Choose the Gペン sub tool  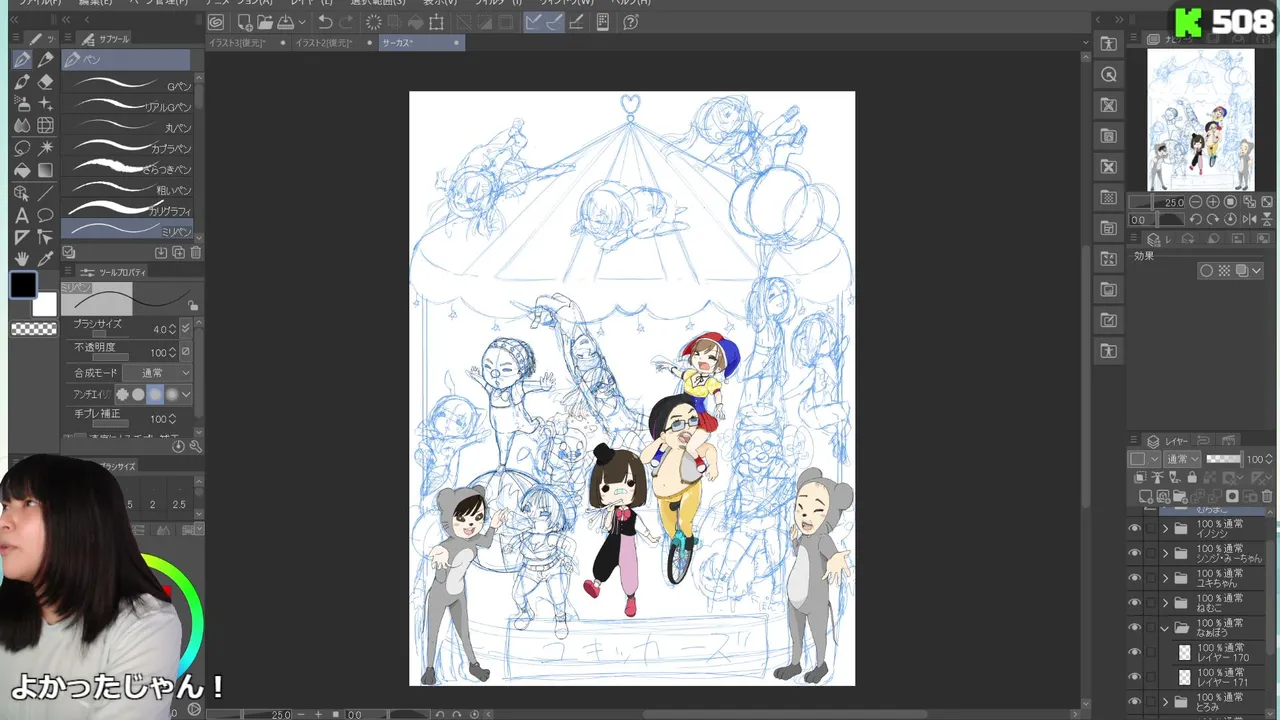(x=127, y=86)
